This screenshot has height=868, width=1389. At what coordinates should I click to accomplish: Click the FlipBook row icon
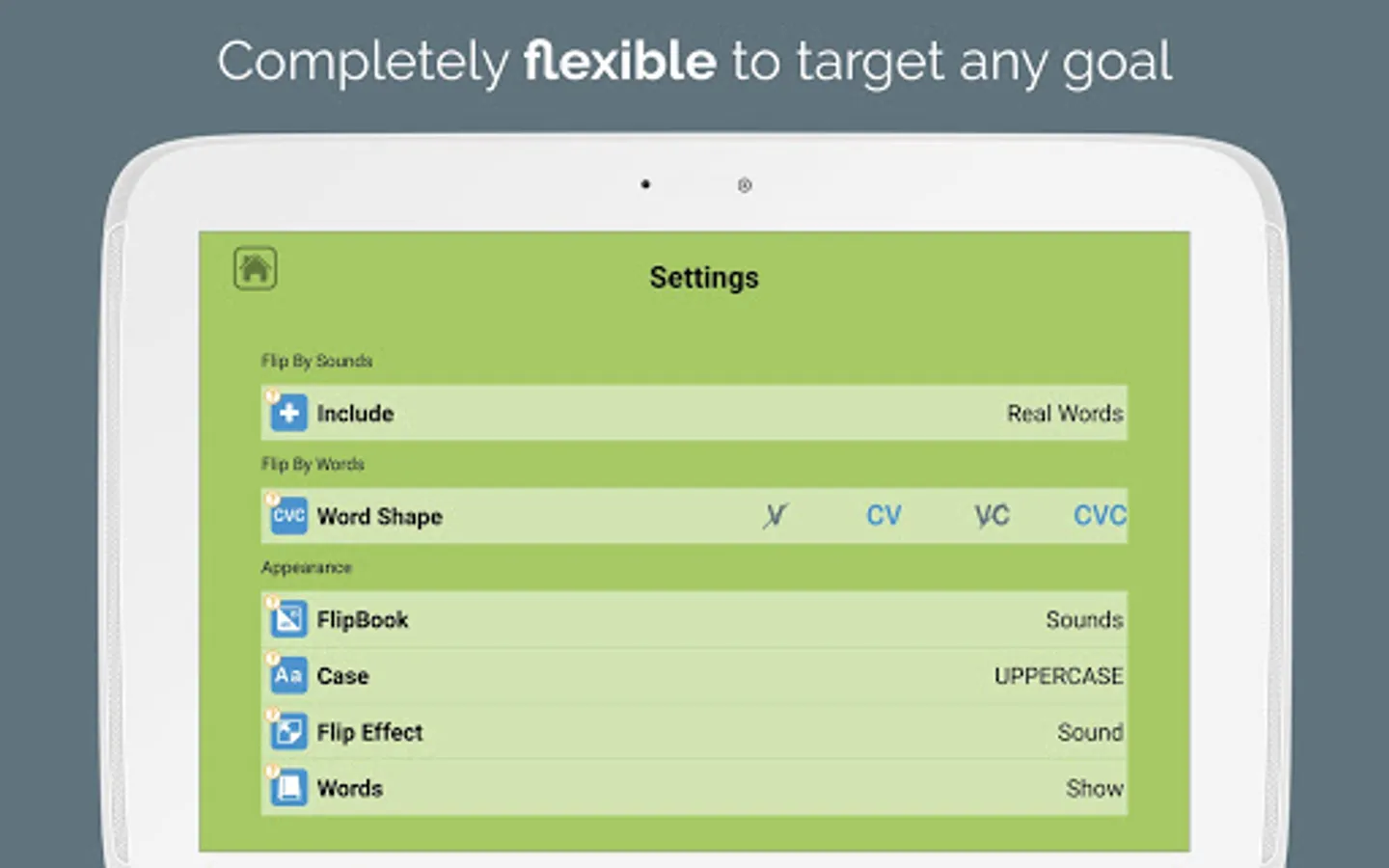[x=288, y=619]
